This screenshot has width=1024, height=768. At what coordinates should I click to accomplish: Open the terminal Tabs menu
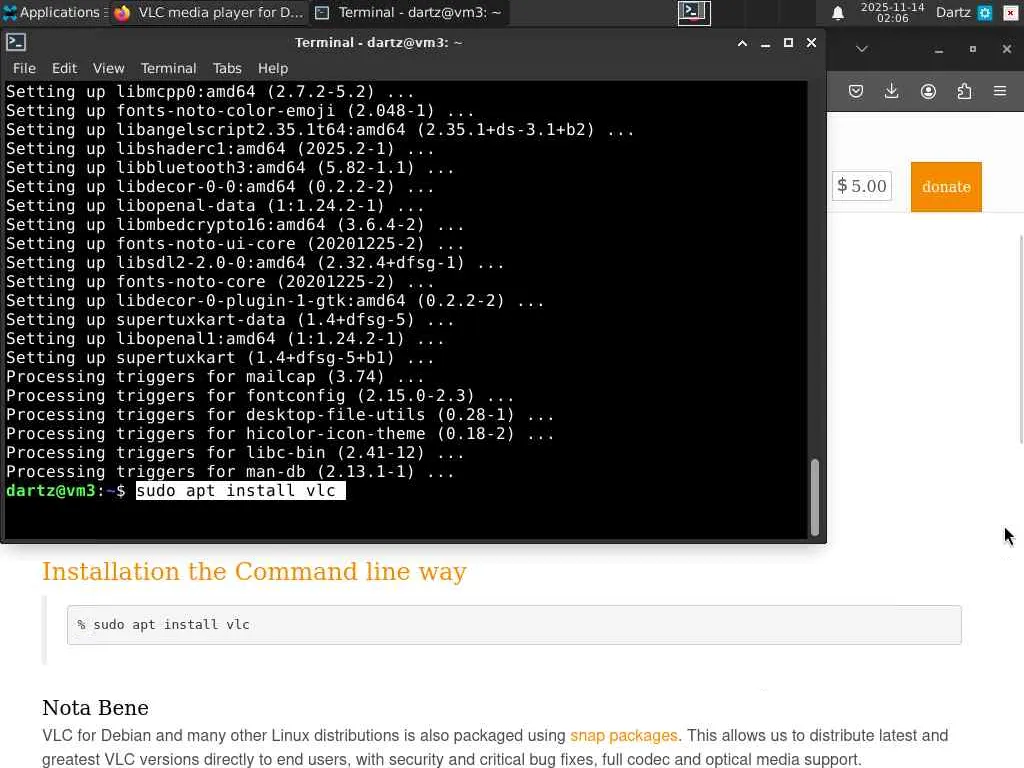pyautogui.click(x=227, y=68)
